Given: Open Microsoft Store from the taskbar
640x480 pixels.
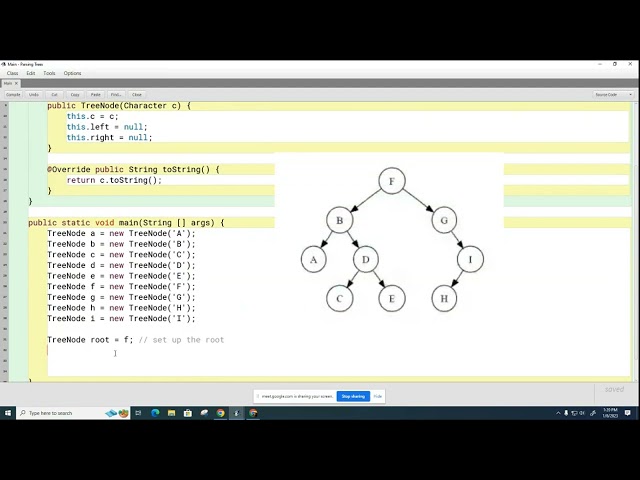Looking at the screenshot, I should (188, 413).
